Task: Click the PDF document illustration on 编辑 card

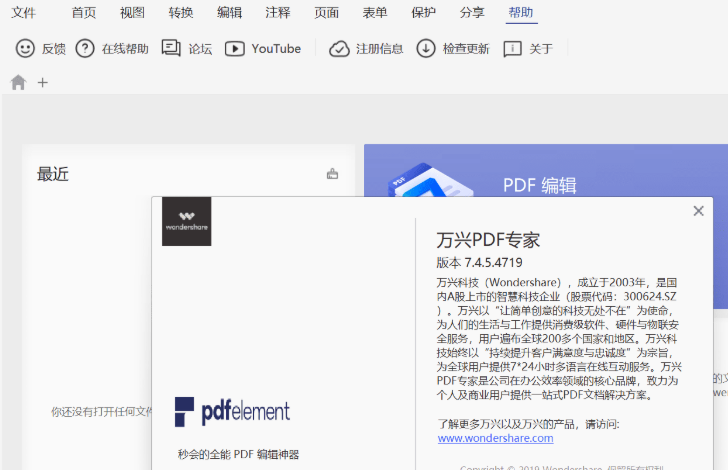Action: [430, 180]
